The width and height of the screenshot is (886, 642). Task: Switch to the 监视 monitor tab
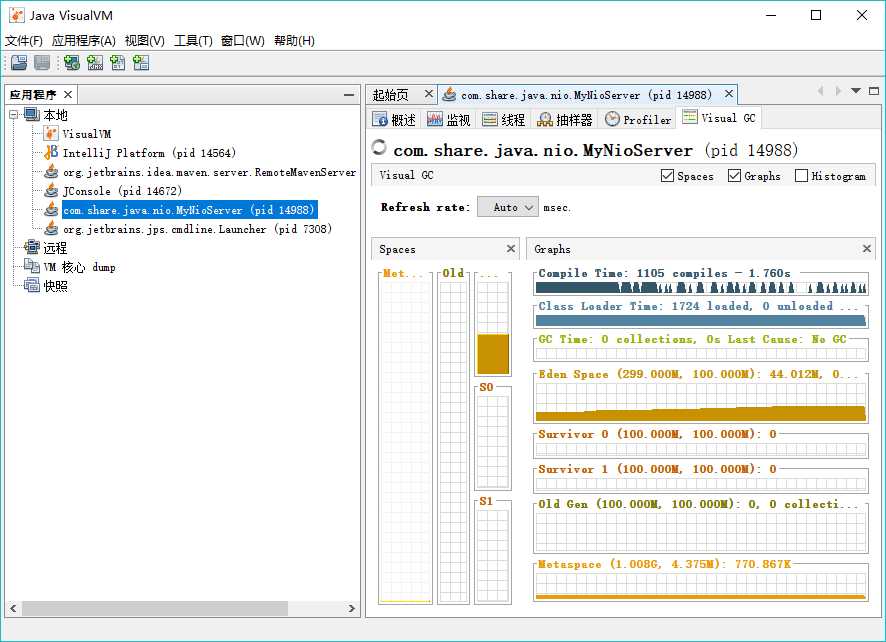448,120
